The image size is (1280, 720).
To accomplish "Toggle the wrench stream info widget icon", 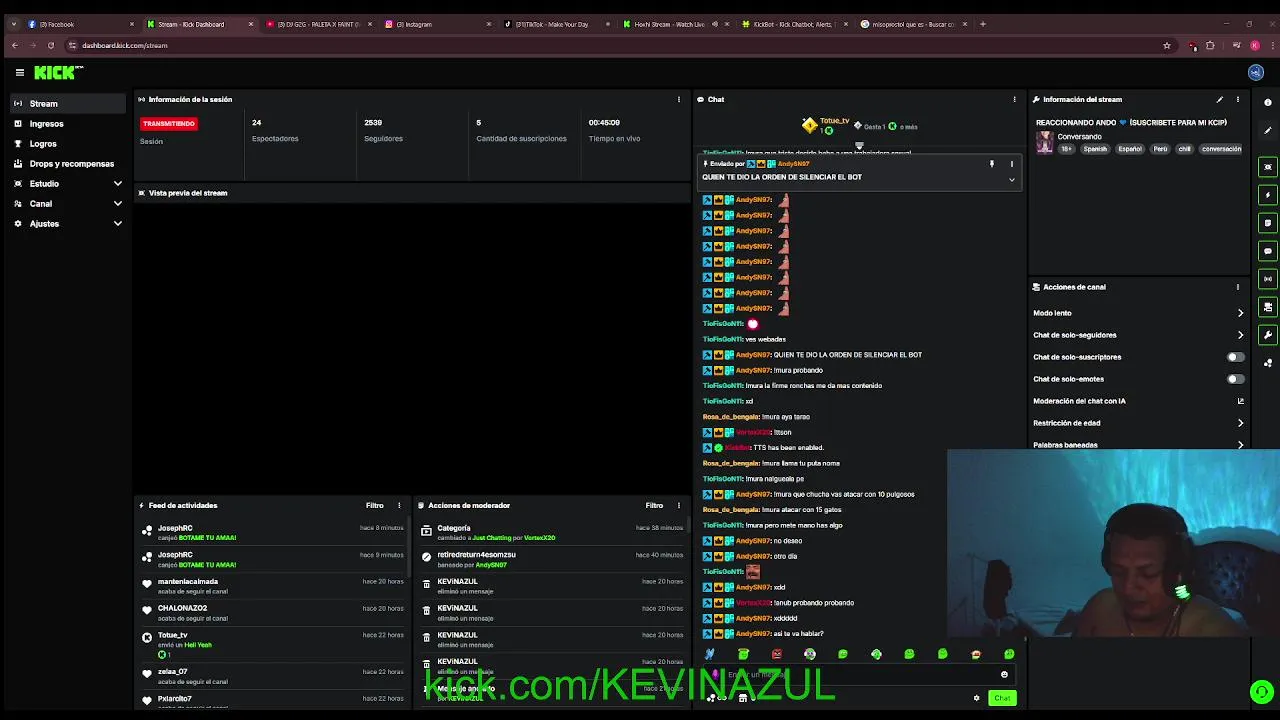I will pyautogui.click(x=1268, y=335).
